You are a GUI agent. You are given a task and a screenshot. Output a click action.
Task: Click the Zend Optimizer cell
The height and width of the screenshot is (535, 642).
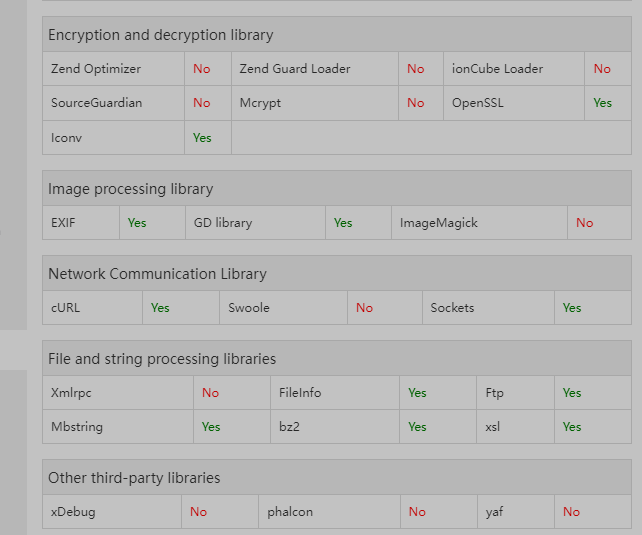tap(96, 69)
